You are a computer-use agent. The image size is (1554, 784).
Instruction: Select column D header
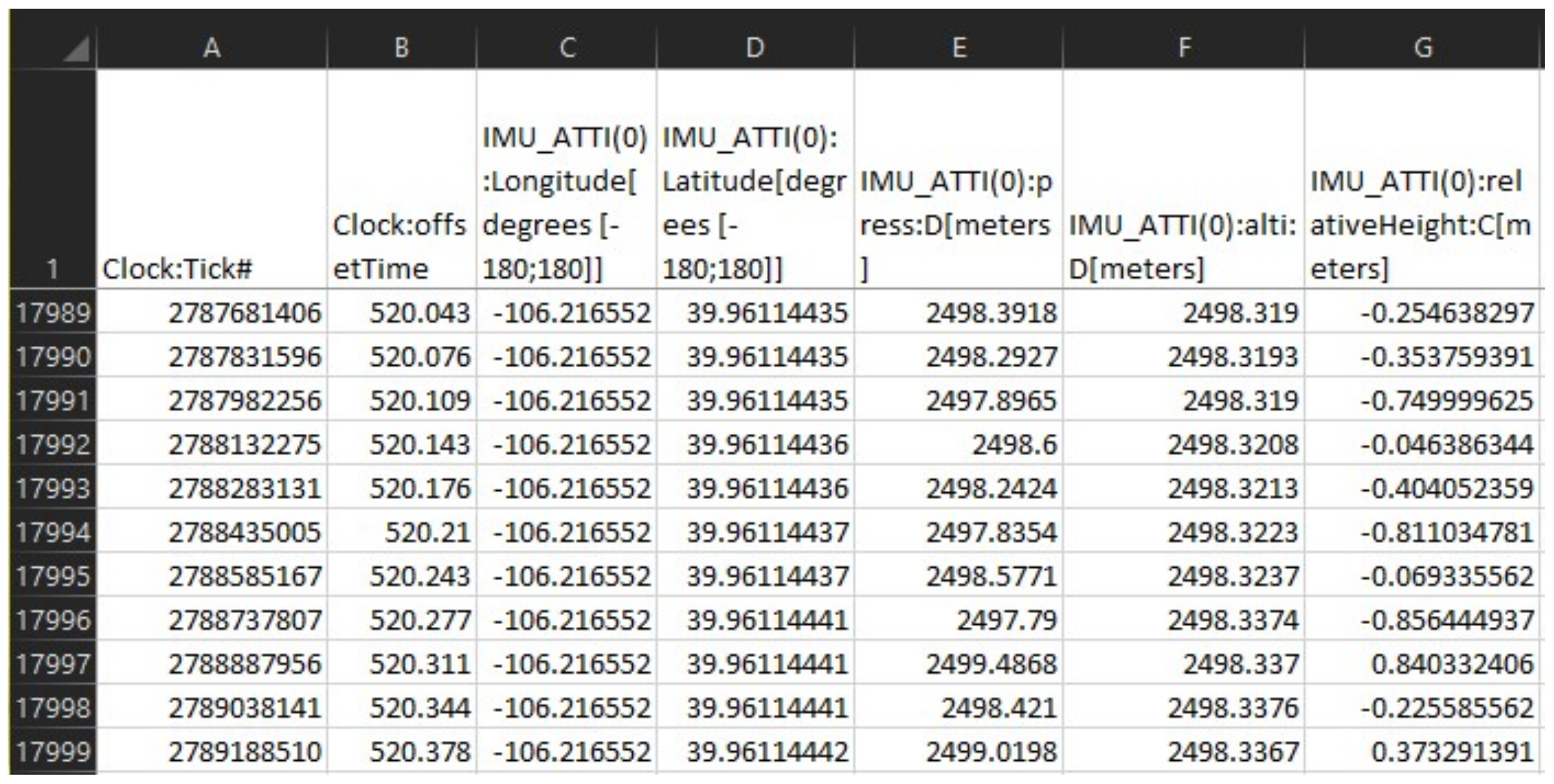pyautogui.click(x=755, y=47)
